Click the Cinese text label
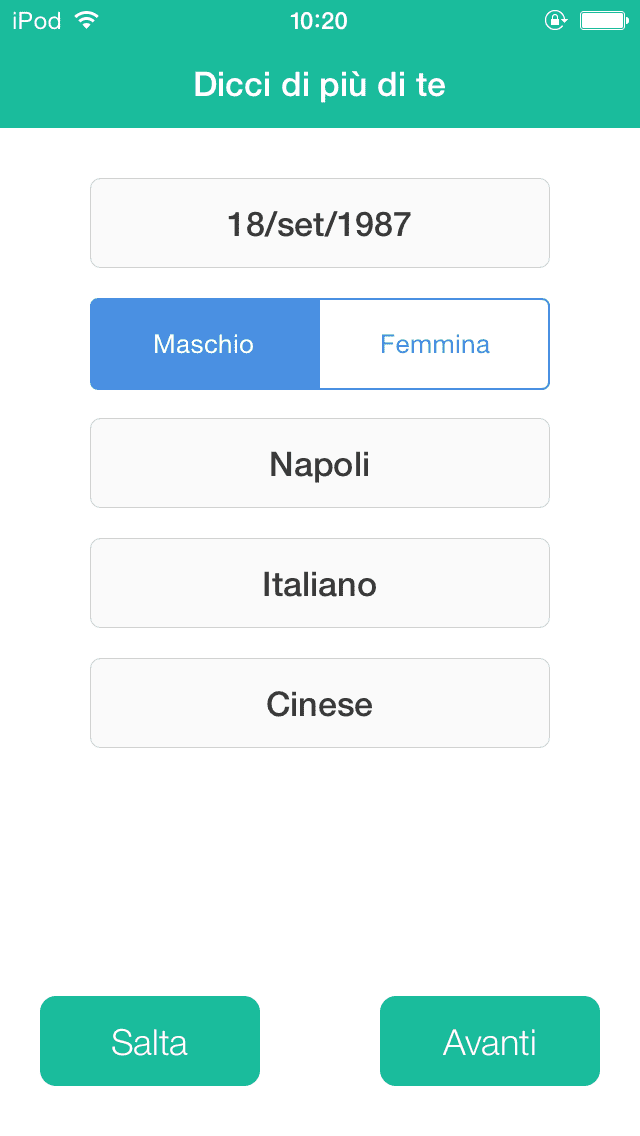This screenshot has width=640, height=1136. pos(320,704)
